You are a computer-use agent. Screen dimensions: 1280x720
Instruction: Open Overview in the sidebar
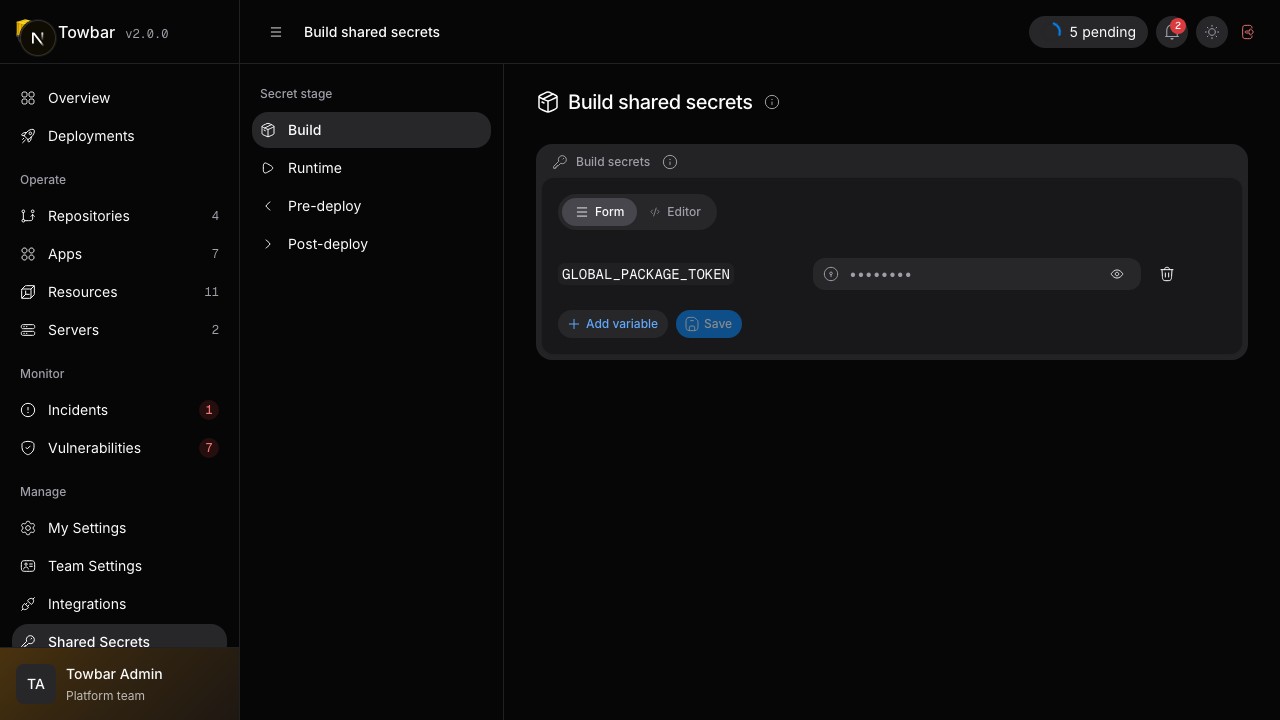[119, 98]
